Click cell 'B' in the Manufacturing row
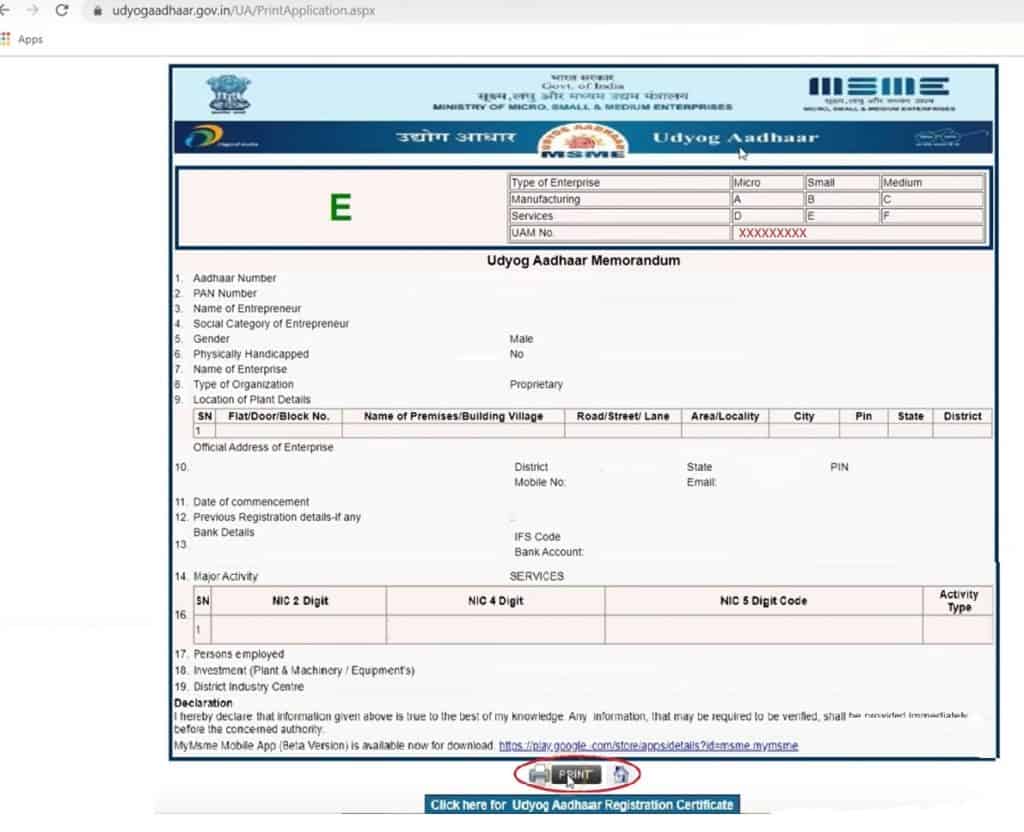The width and height of the screenshot is (1024, 832). pyautogui.click(x=842, y=199)
